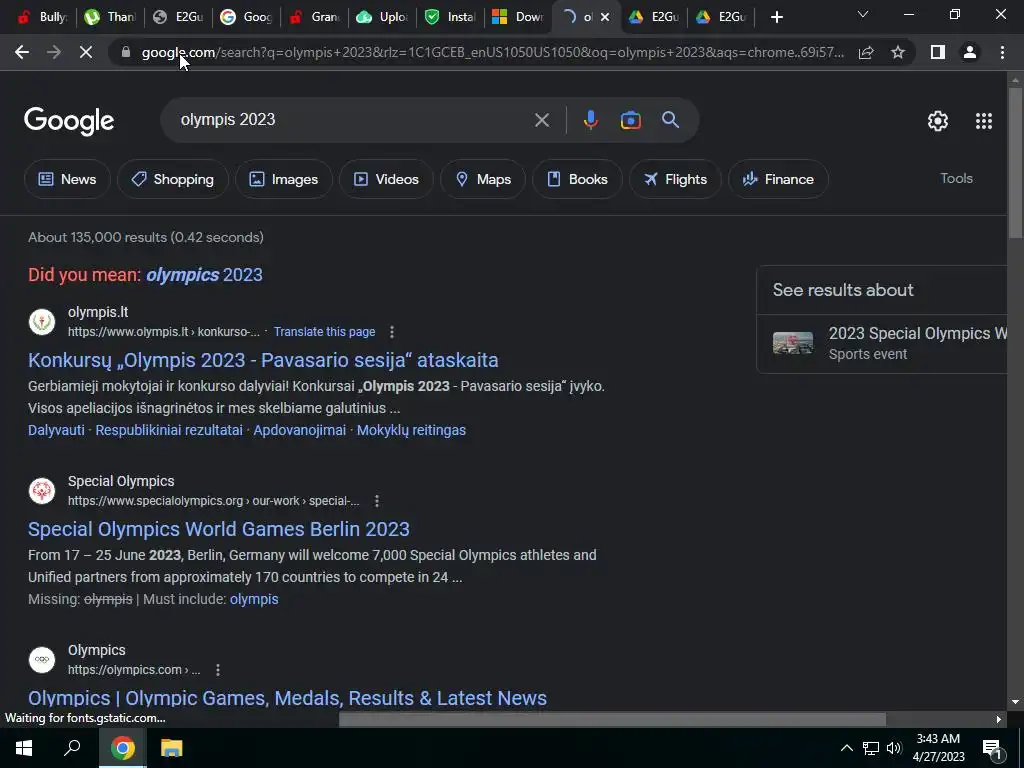Share this page from the address bar
Screen dimensions: 1024x768
point(866,52)
